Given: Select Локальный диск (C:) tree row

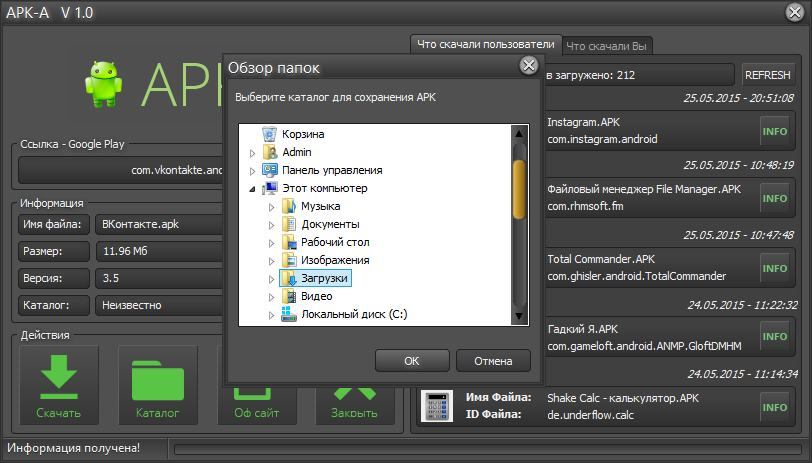Looking at the screenshot, I should click(x=354, y=314).
